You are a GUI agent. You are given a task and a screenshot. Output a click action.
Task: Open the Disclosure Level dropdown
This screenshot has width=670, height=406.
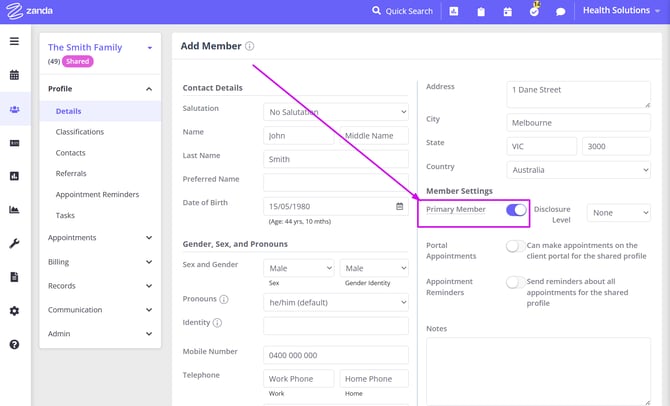pos(618,213)
